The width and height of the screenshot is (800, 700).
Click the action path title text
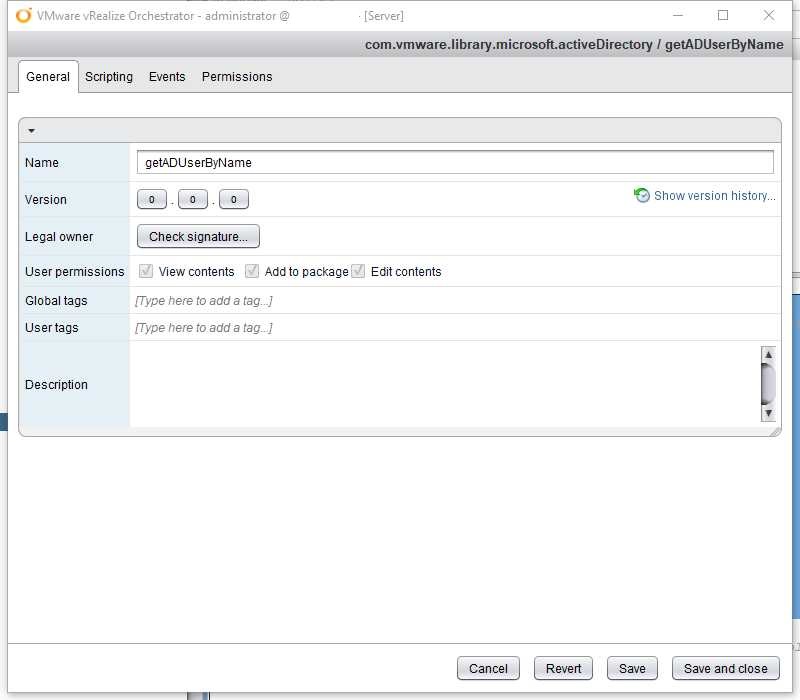pyautogui.click(x=574, y=44)
